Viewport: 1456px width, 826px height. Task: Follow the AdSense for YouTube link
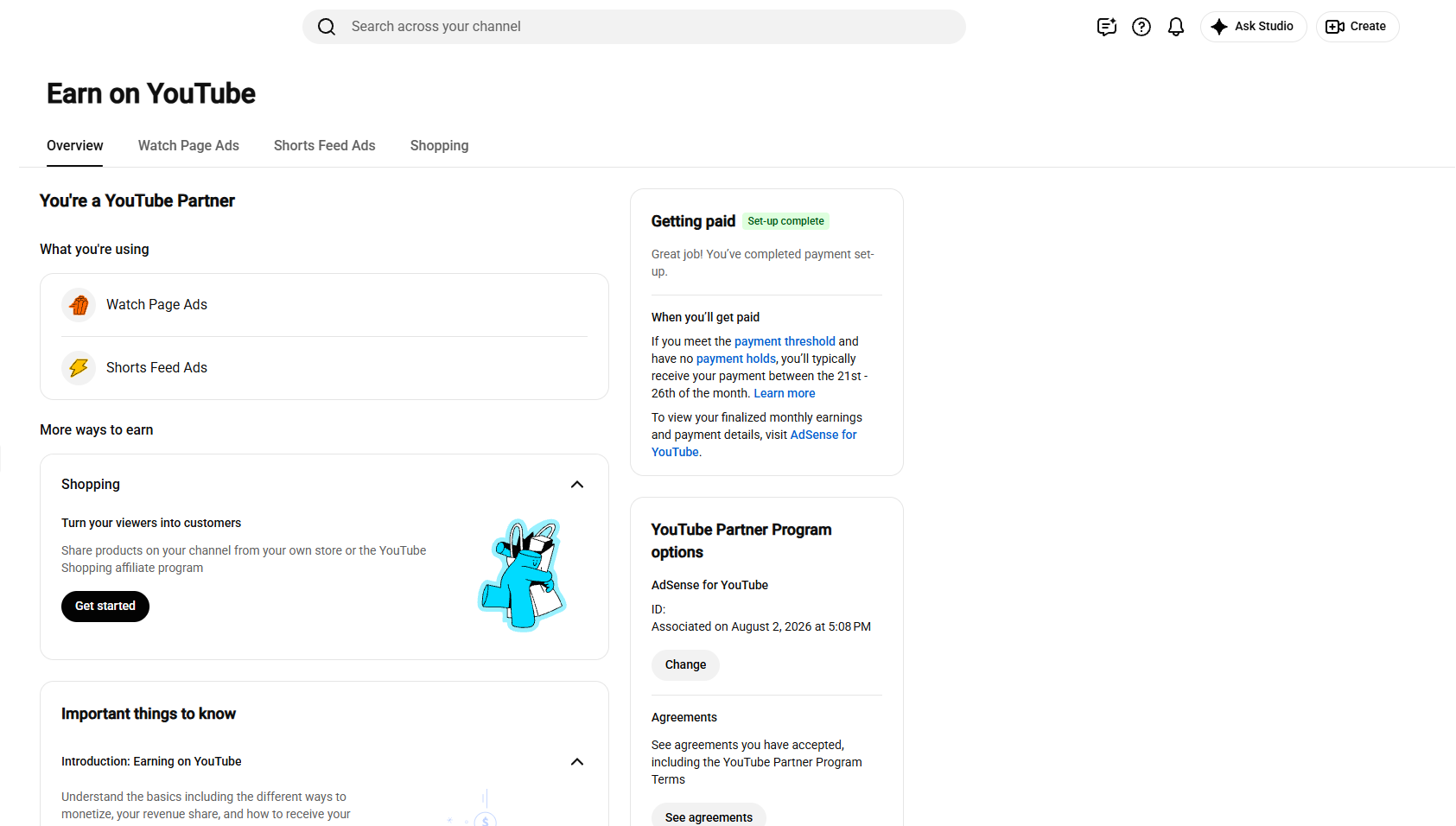(x=754, y=444)
